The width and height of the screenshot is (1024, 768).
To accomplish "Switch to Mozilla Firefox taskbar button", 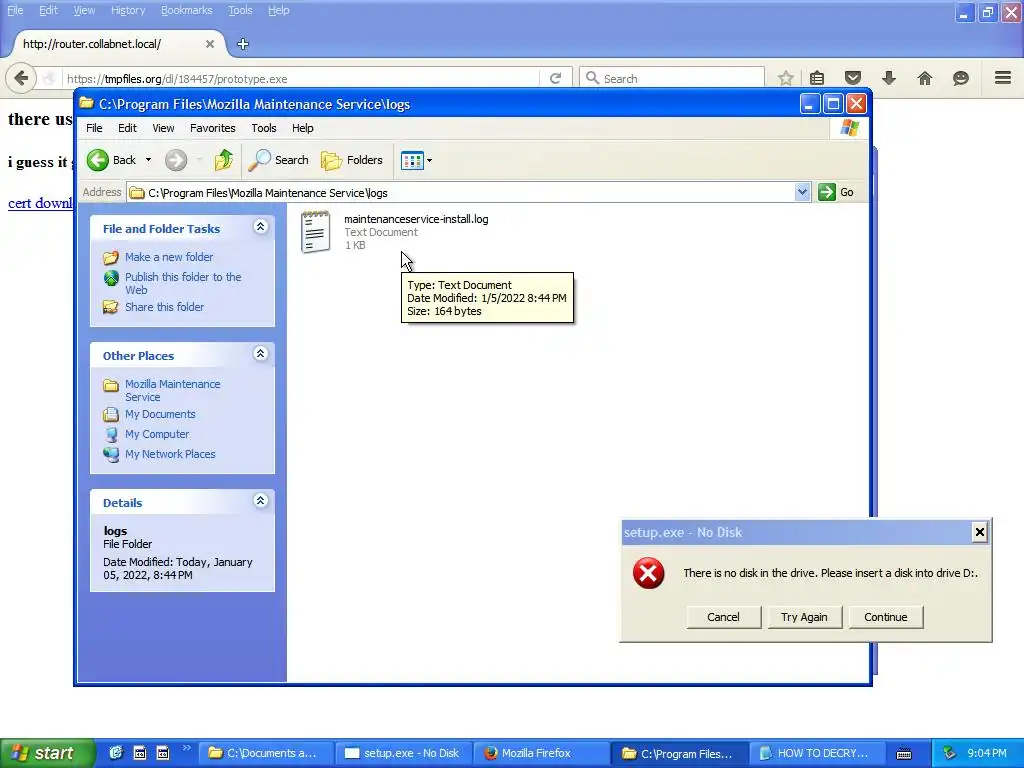I will tap(541, 753).
